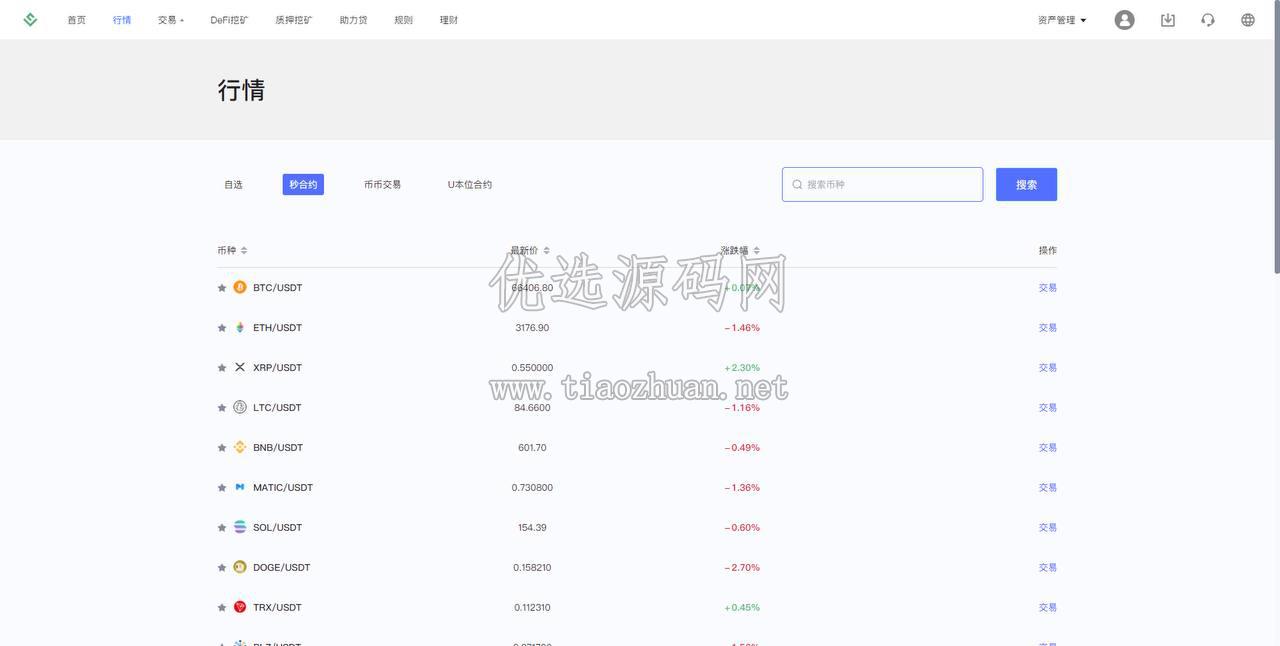Open customer support headset icon
The image size is (1280, 646).
coord(1208,20)
